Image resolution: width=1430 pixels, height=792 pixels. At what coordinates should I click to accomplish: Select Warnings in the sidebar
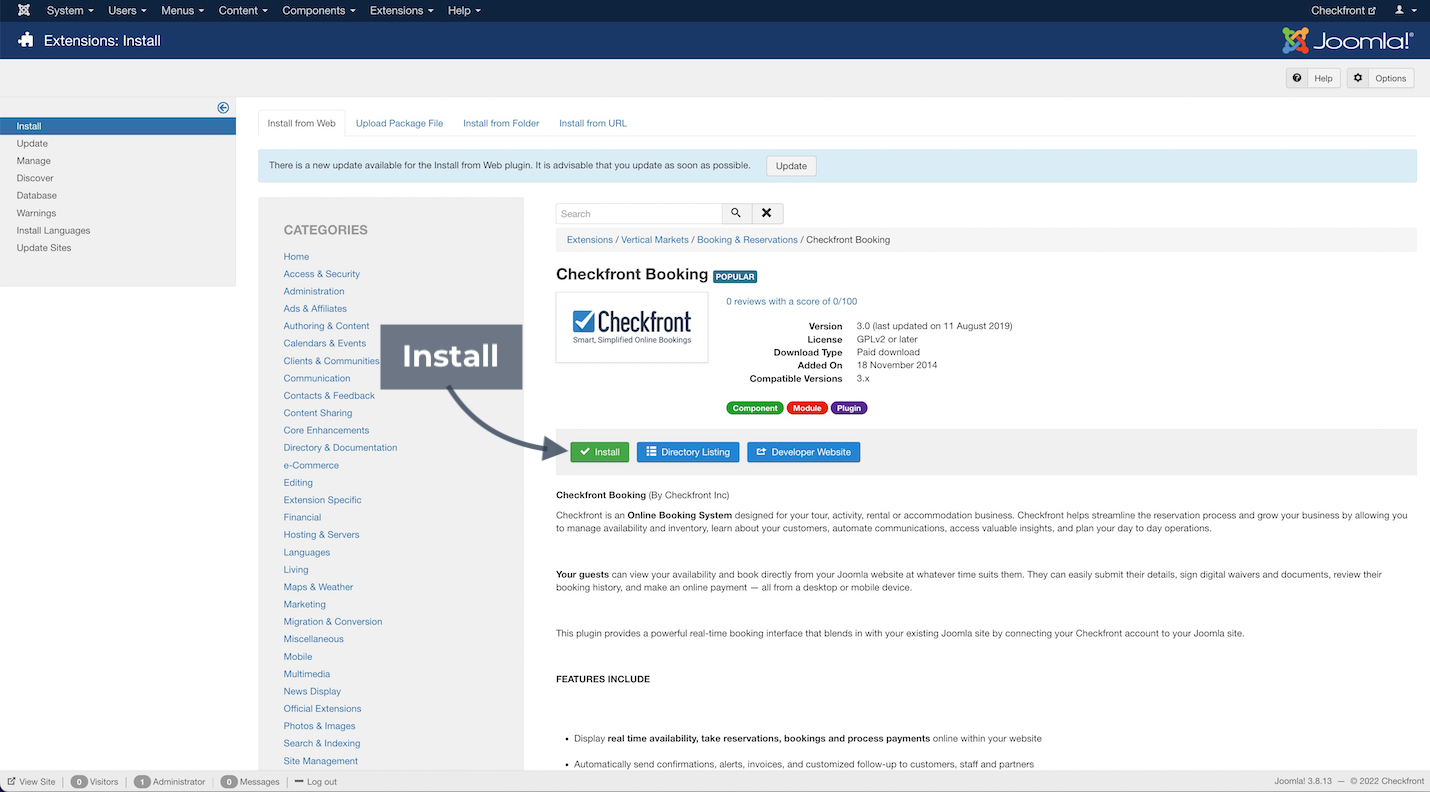pyautogui.click(x=36, y=213)
